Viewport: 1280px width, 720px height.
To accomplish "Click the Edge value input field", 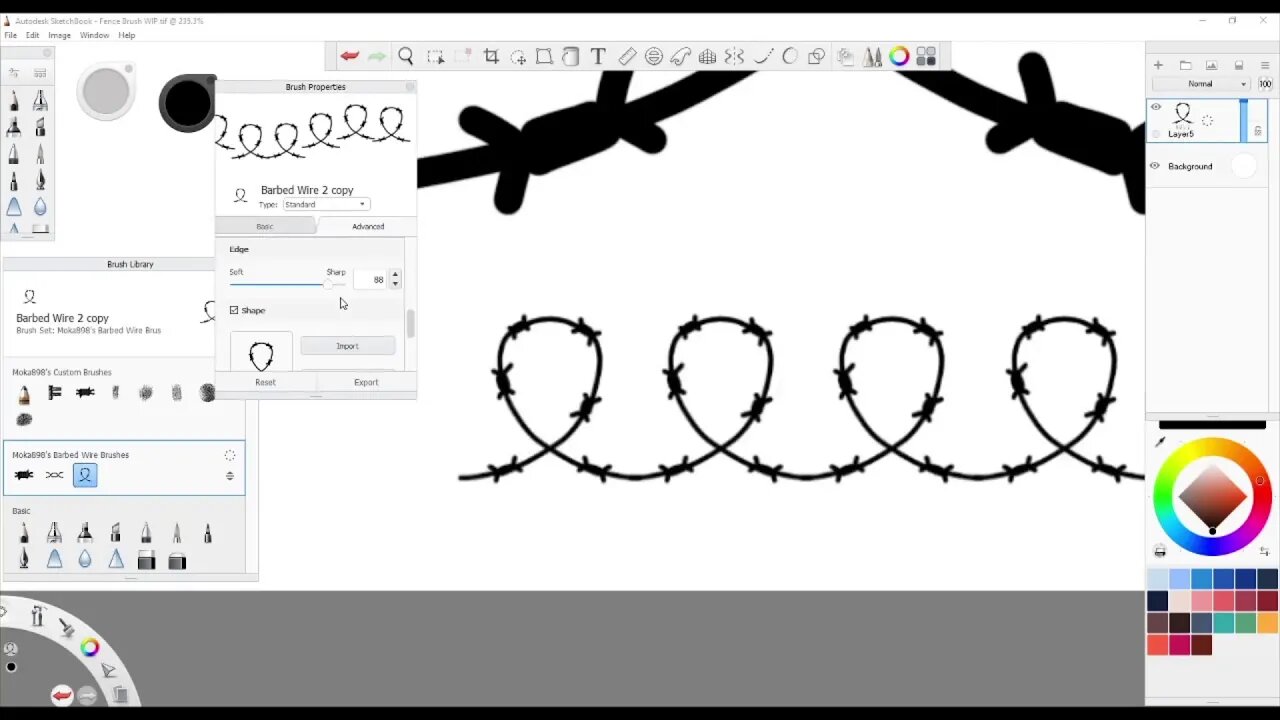I will coord(372,280).
